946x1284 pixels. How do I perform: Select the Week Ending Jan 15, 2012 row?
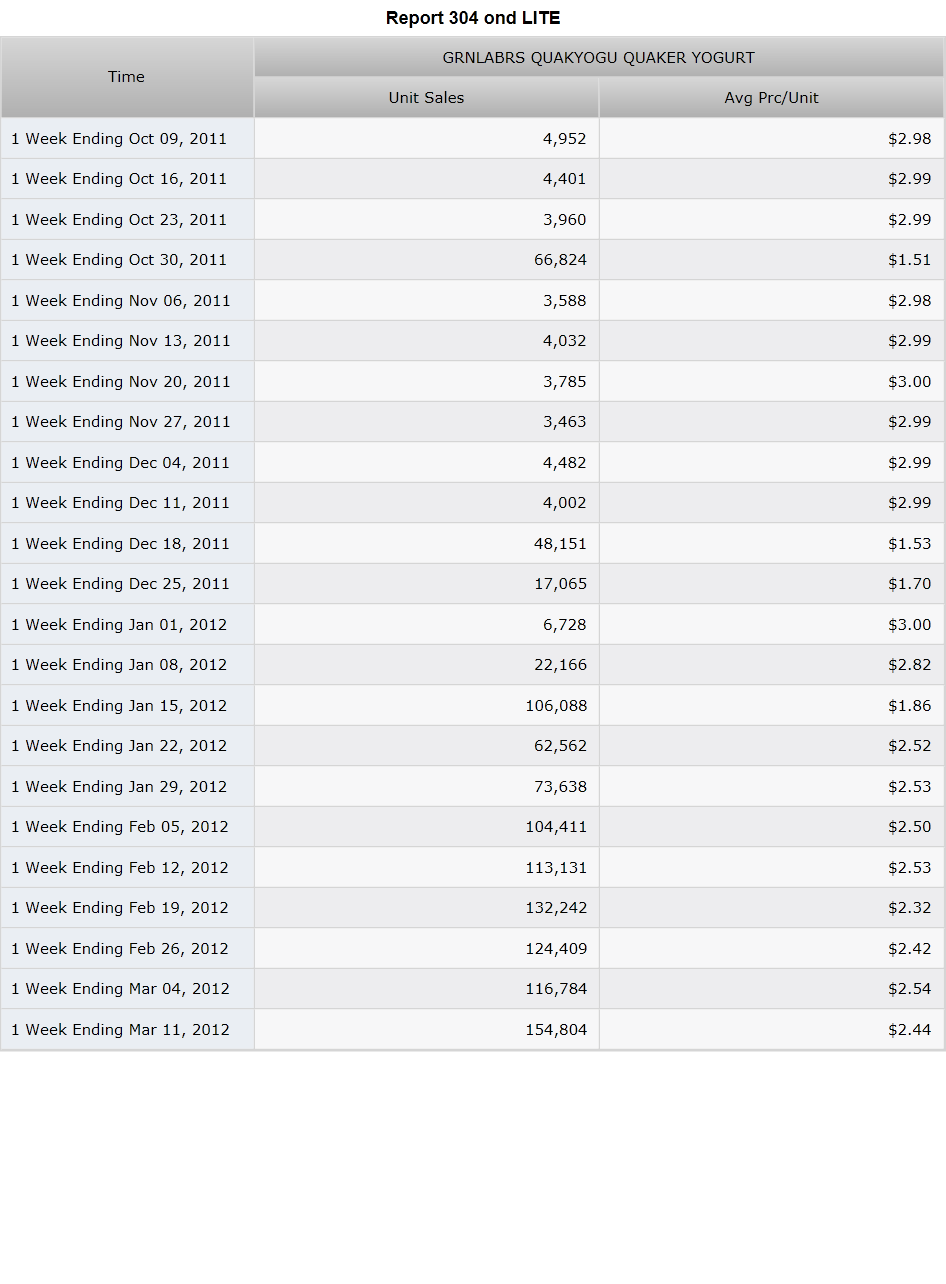[x=473, y=706]
